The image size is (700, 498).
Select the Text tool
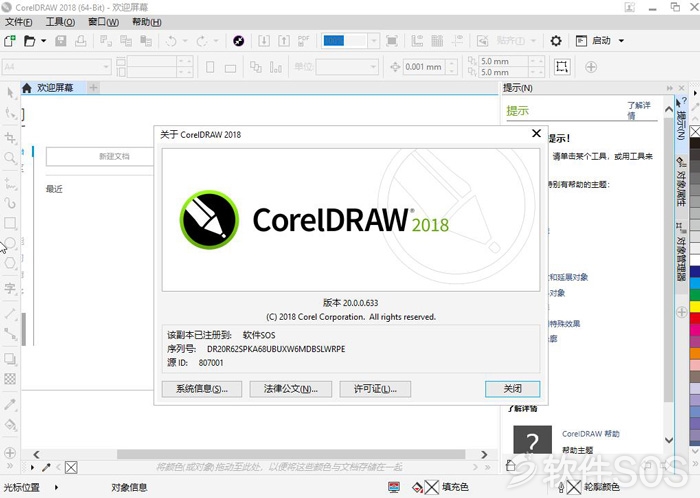tap(10, 288)
